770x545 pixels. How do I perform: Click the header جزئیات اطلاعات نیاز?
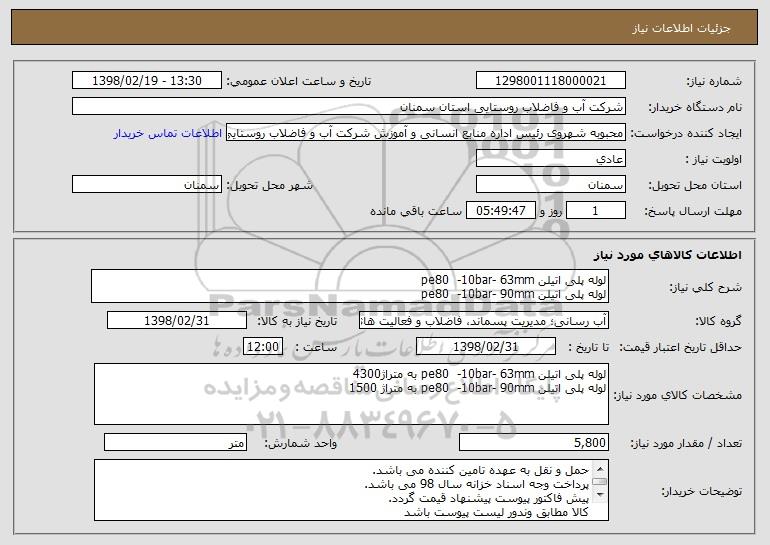click(681, 28)
